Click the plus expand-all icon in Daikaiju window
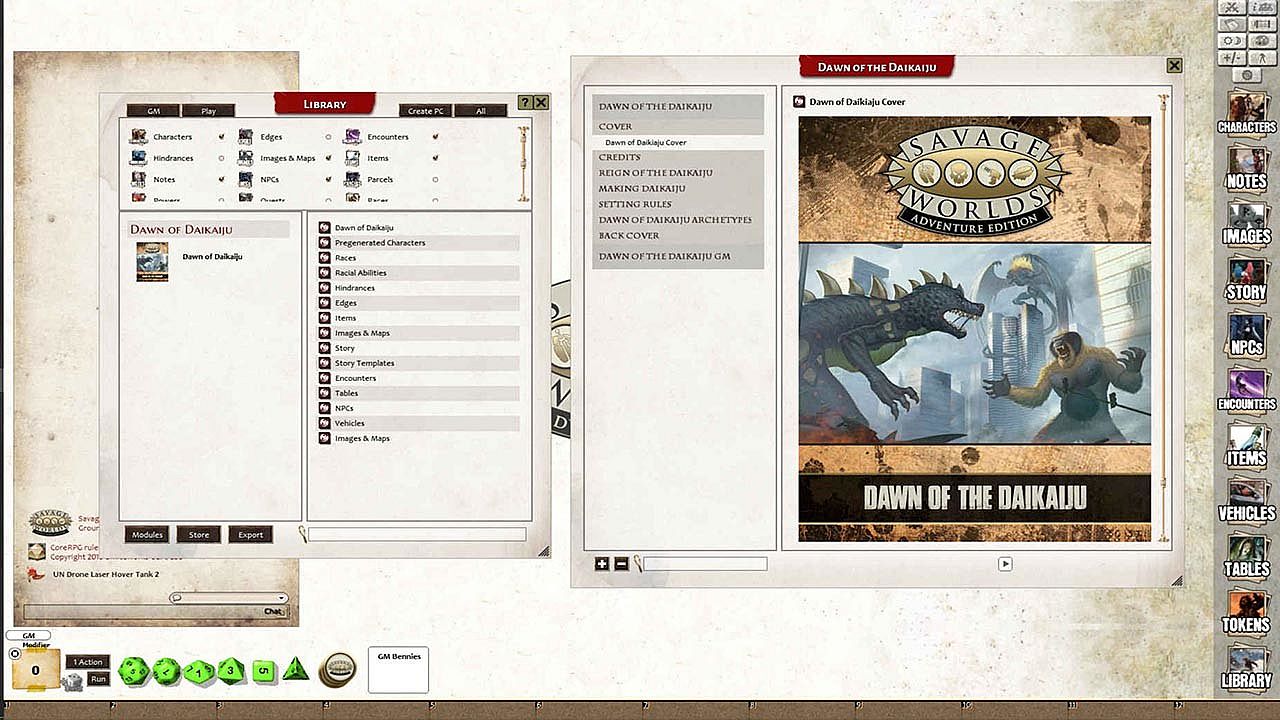The height and width of the screenshot is (720, 1280). (x=602, y=564)
